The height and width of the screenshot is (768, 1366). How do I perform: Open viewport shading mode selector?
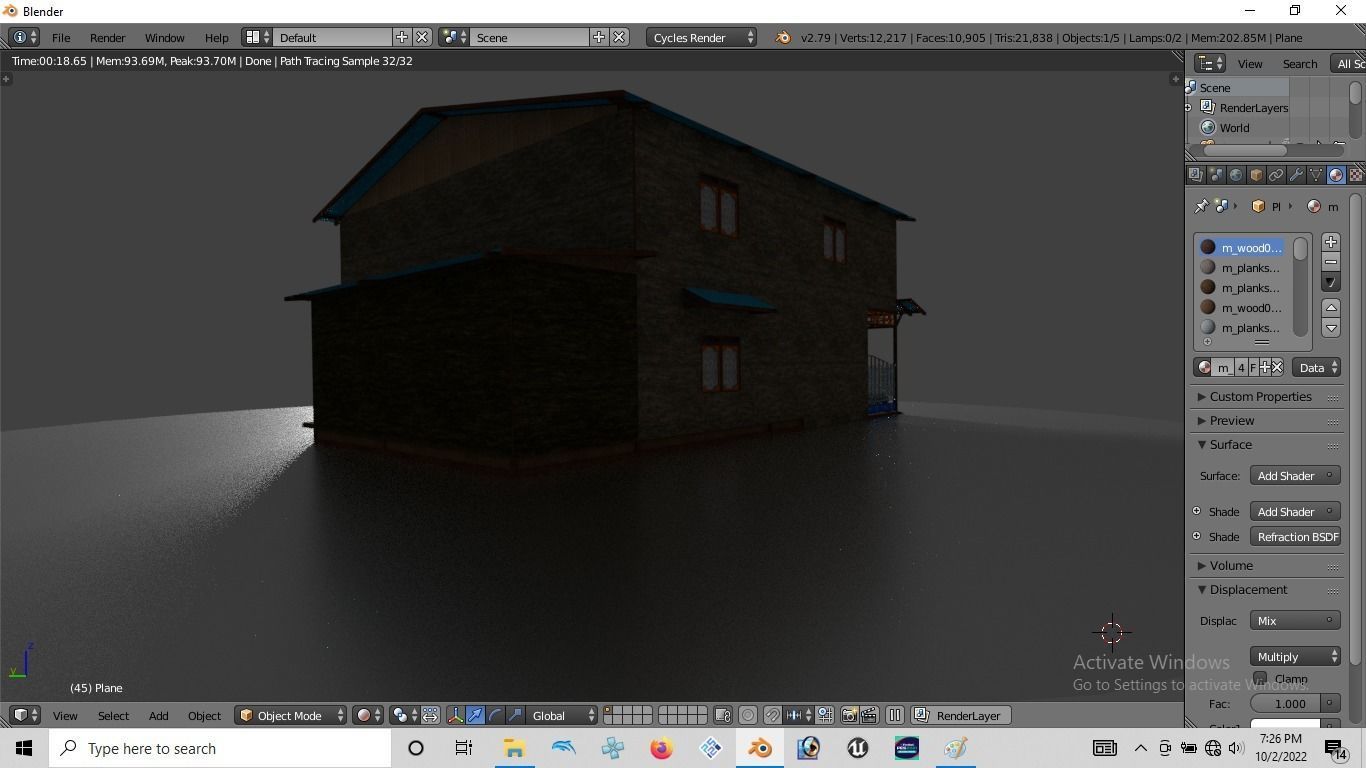click(x=368, y=716)
